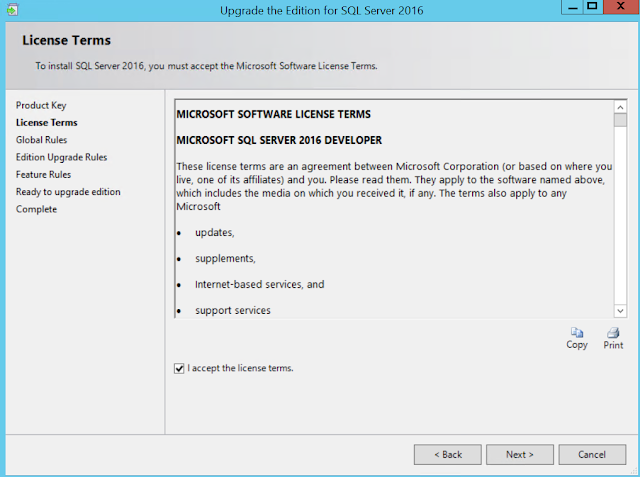Click the 'Internet-based services, and' bullet item
This screenshot has height=477, width=640.
(260, 284)
